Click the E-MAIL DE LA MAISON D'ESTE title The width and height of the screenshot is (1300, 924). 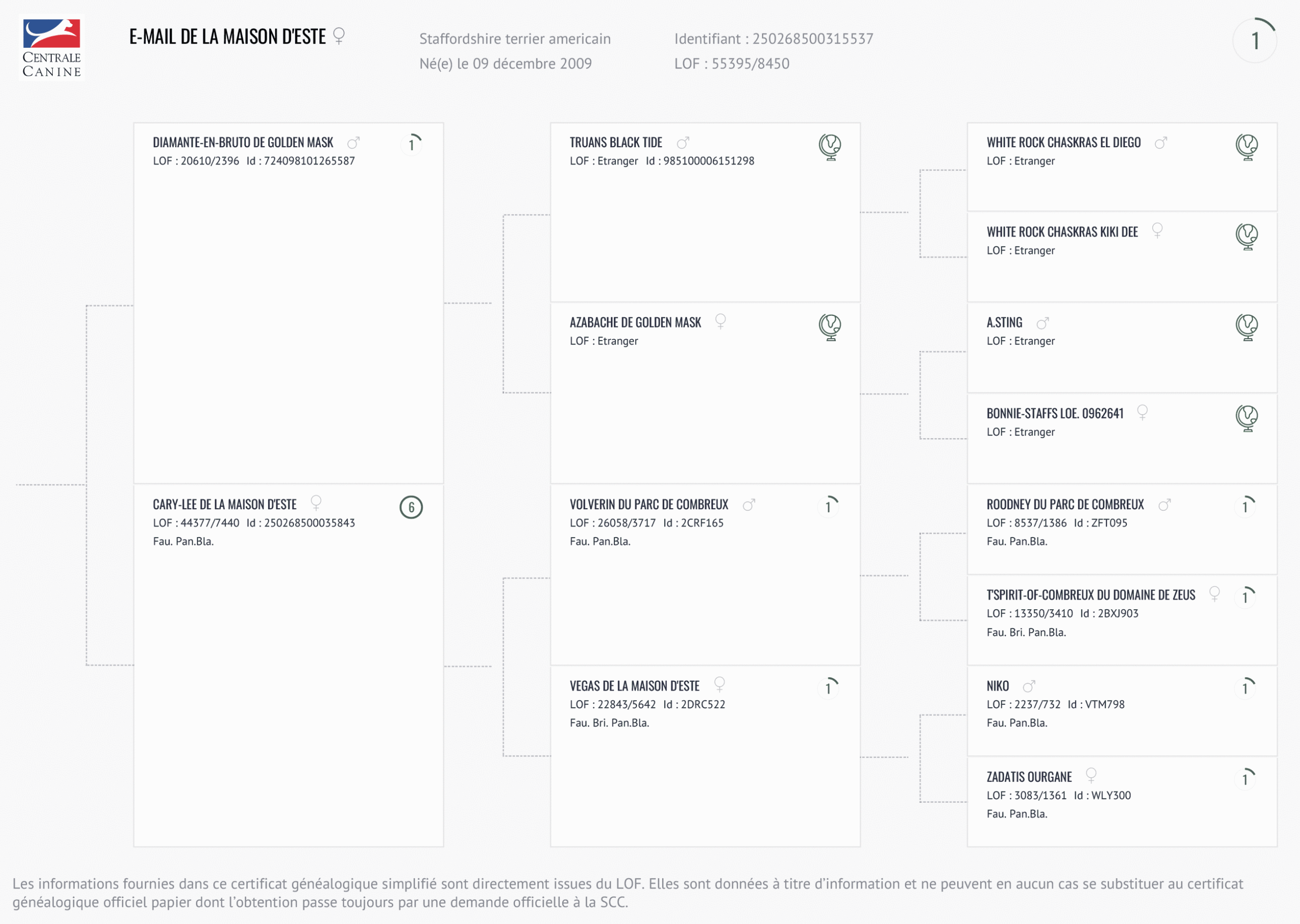[227, 37]
